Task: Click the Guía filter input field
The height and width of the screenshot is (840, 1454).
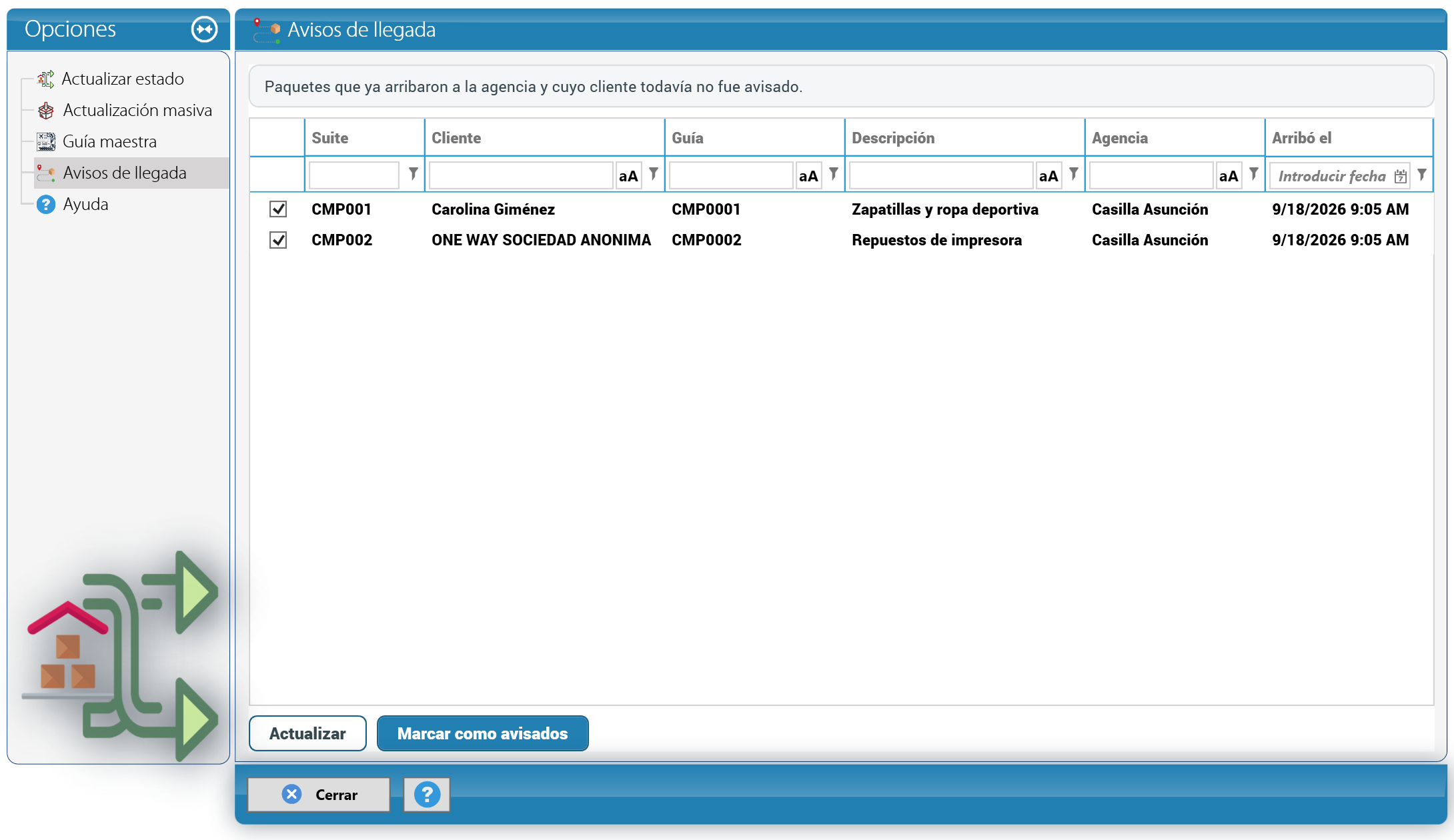Action: 732,176
